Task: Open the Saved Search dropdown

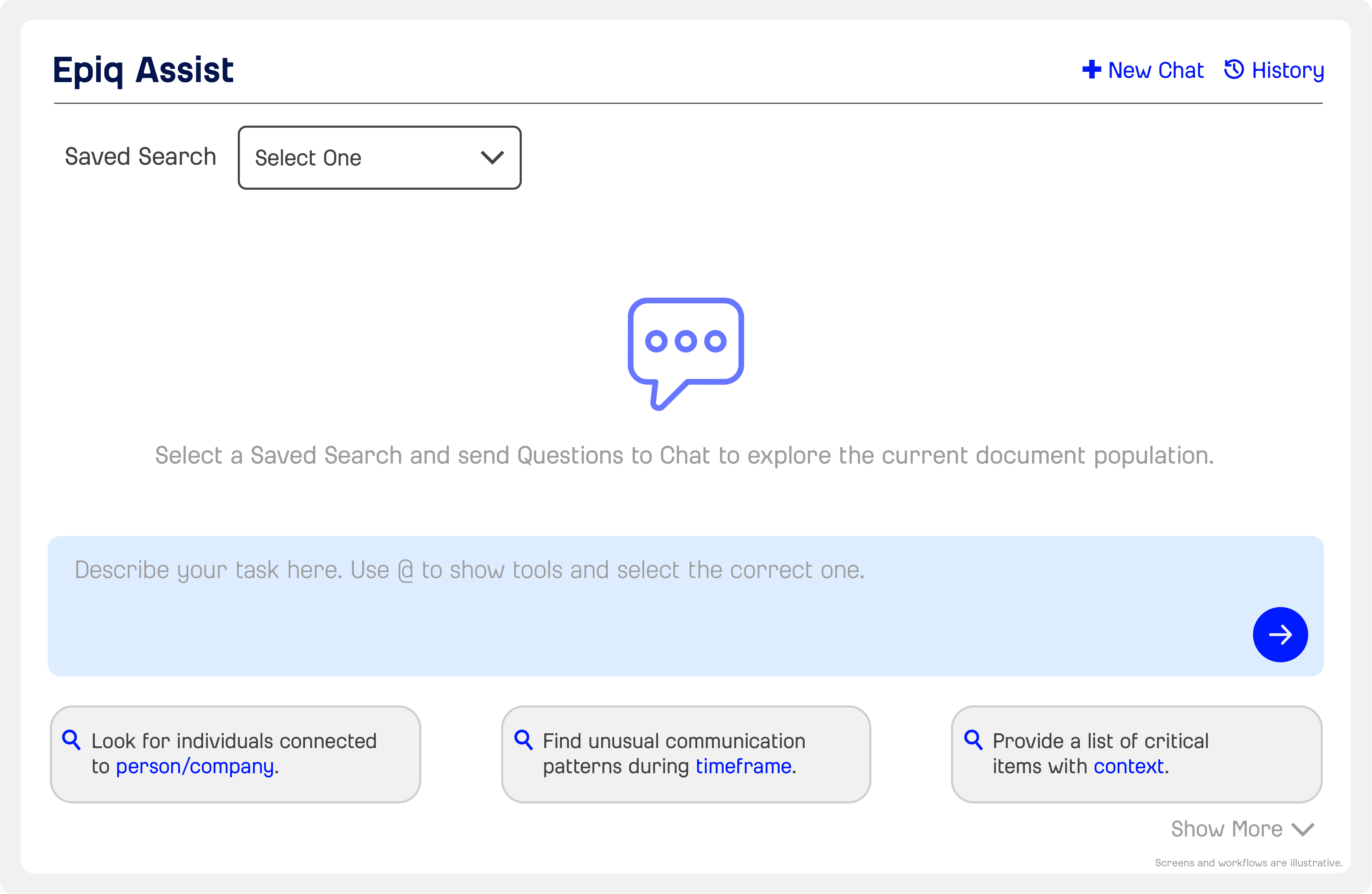Action: [379, 157]
